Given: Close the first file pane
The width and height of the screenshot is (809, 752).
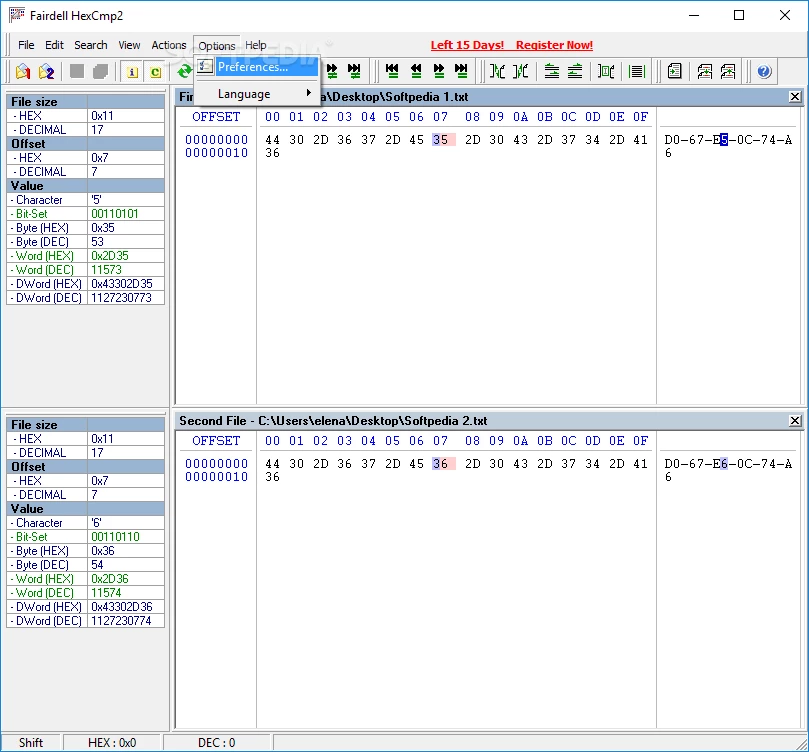Looking at the screenshot, I should coord(795,97).
